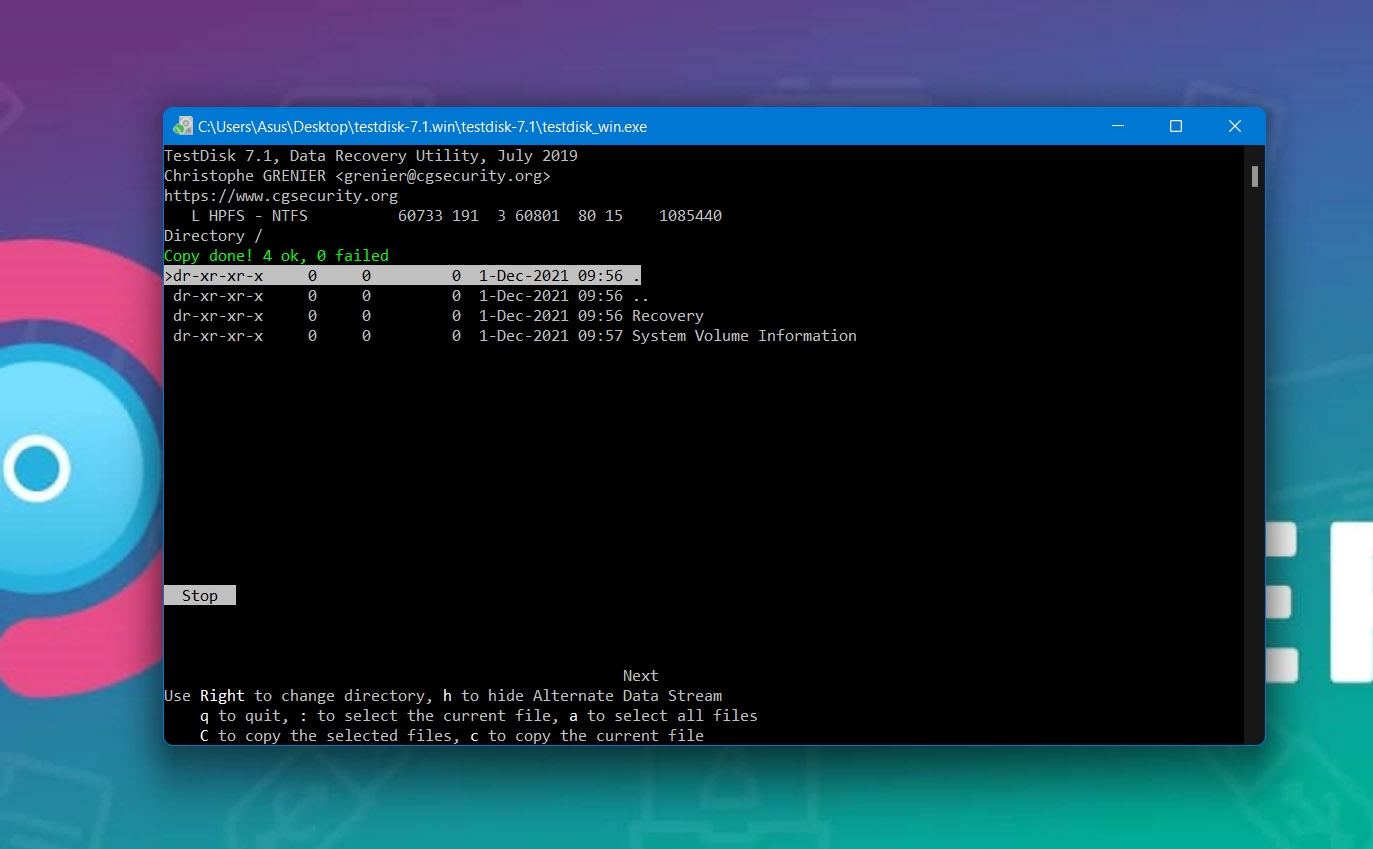Click the 'L HPFS - NTFS' partition line
Image resolution: width=1373 pixels, height=849 pixels.
tap(456, 216)
